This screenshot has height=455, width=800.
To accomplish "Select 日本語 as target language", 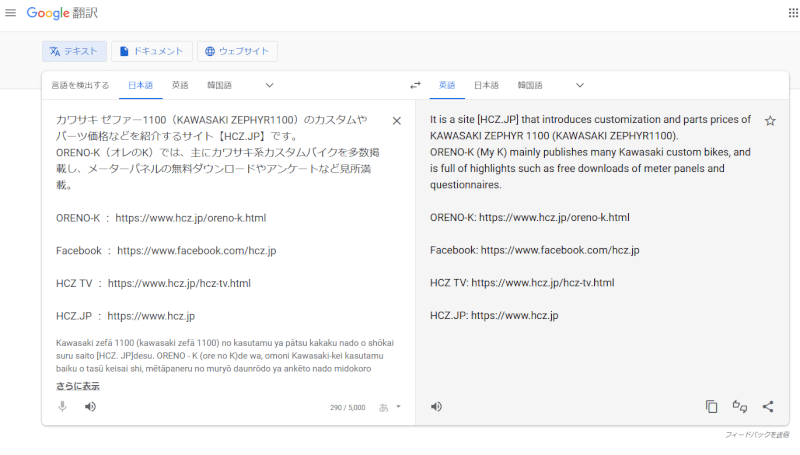I will (486, 85).
